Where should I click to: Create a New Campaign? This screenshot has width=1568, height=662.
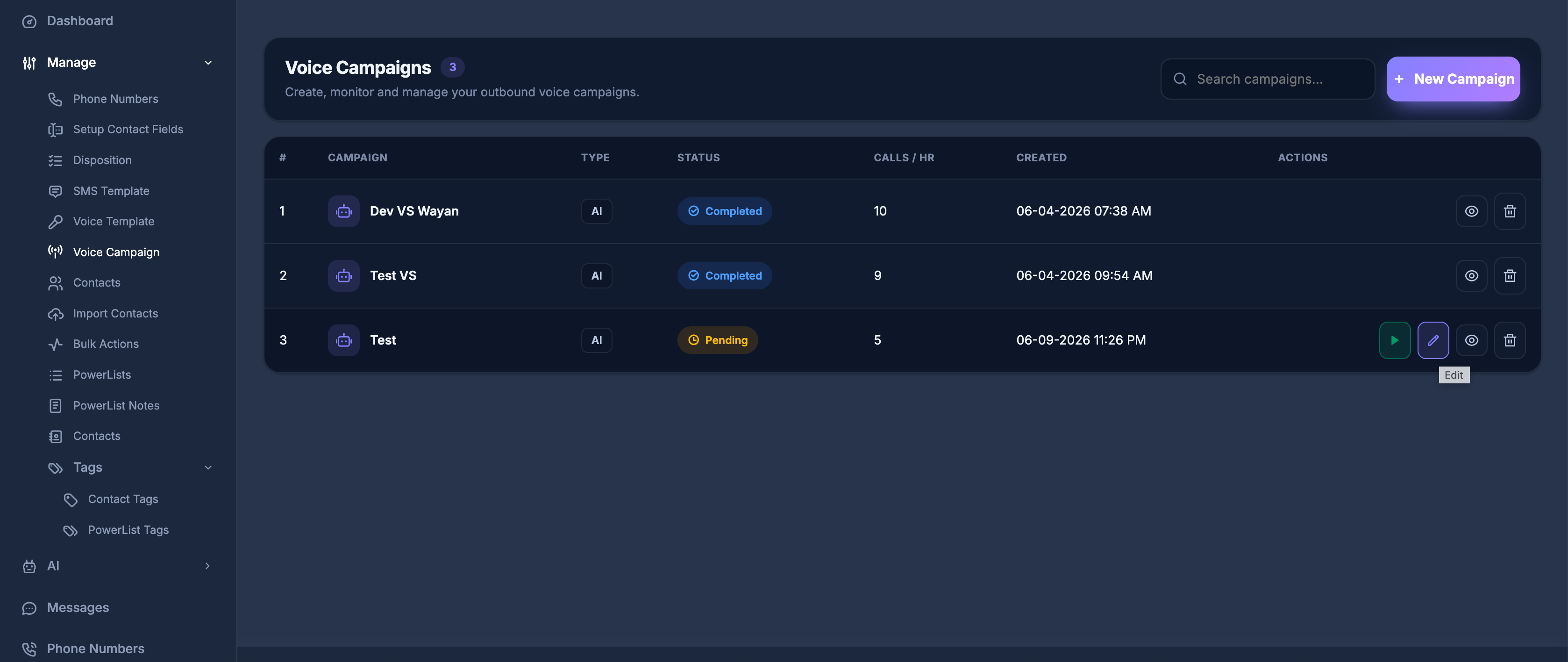(x=1453, y=79)
